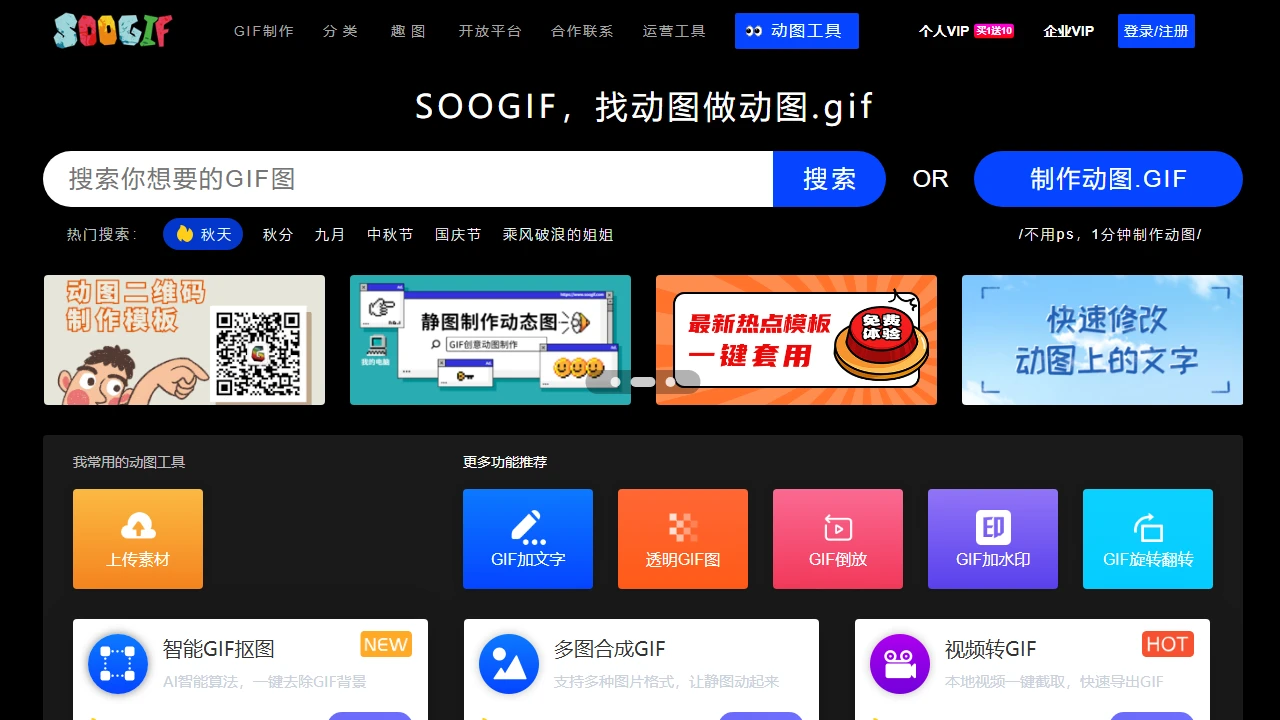Select the GIF倒放 reverse tool icon

pyautogui.click(x=838, y=525)
